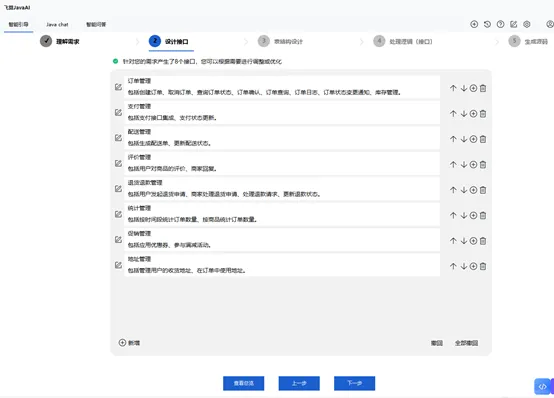Open history icon in top toolbar
Screen dimensions: 554x398
click(487, 24)
